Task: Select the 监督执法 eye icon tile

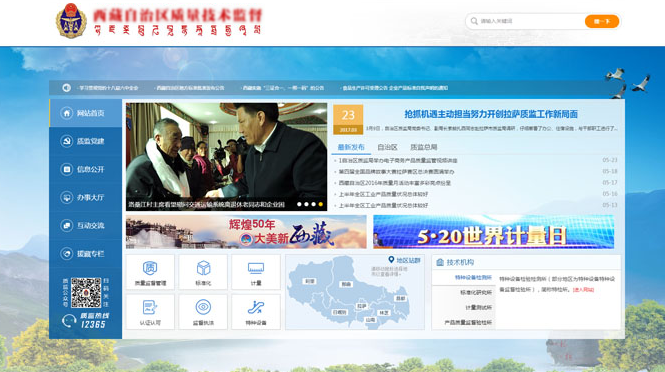Action: pyautogui.click(x=203, y=312)
